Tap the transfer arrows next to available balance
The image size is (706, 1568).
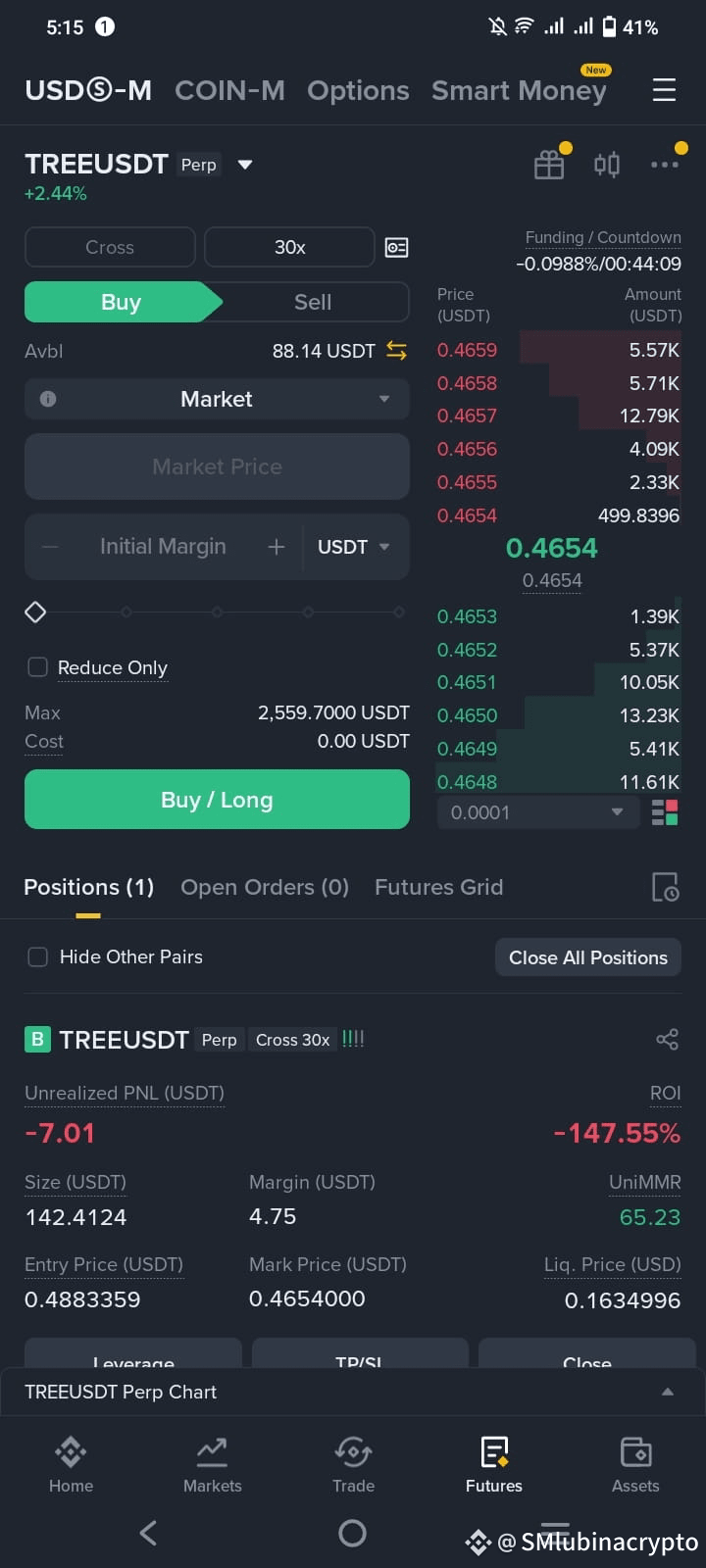click(396, 350)
